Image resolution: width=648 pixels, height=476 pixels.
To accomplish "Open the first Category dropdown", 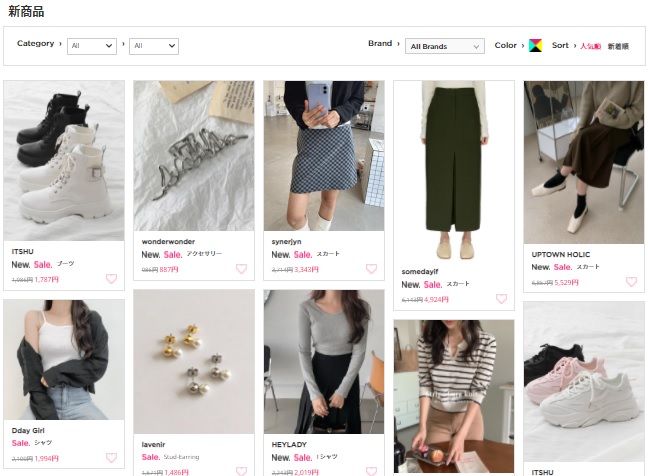I will tap(92, 46).
